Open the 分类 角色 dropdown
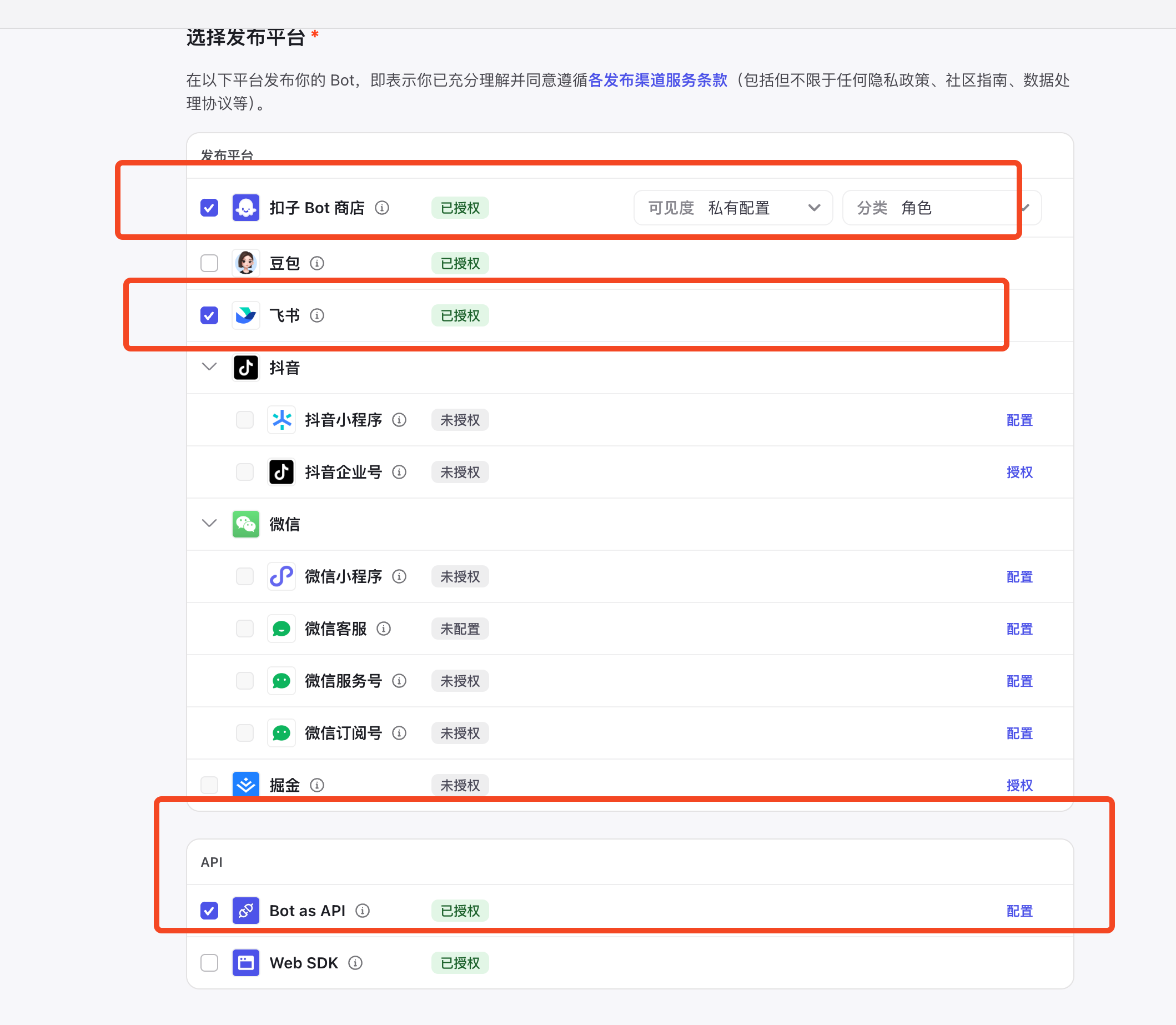Viewport: 1176px width, 1025px height. point(942,208)
